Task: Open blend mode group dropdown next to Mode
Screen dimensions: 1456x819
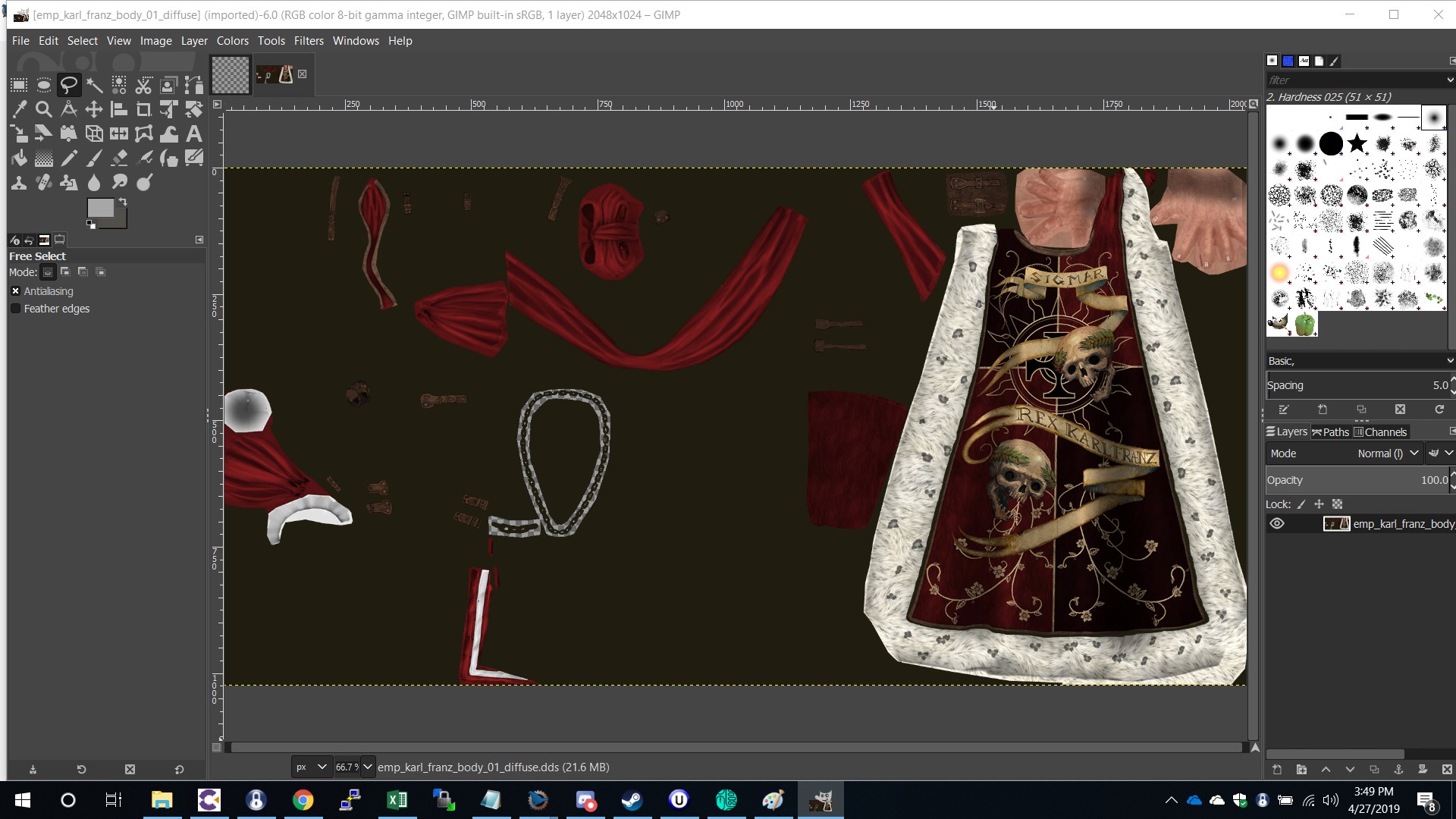Action: click(1440, 453)
